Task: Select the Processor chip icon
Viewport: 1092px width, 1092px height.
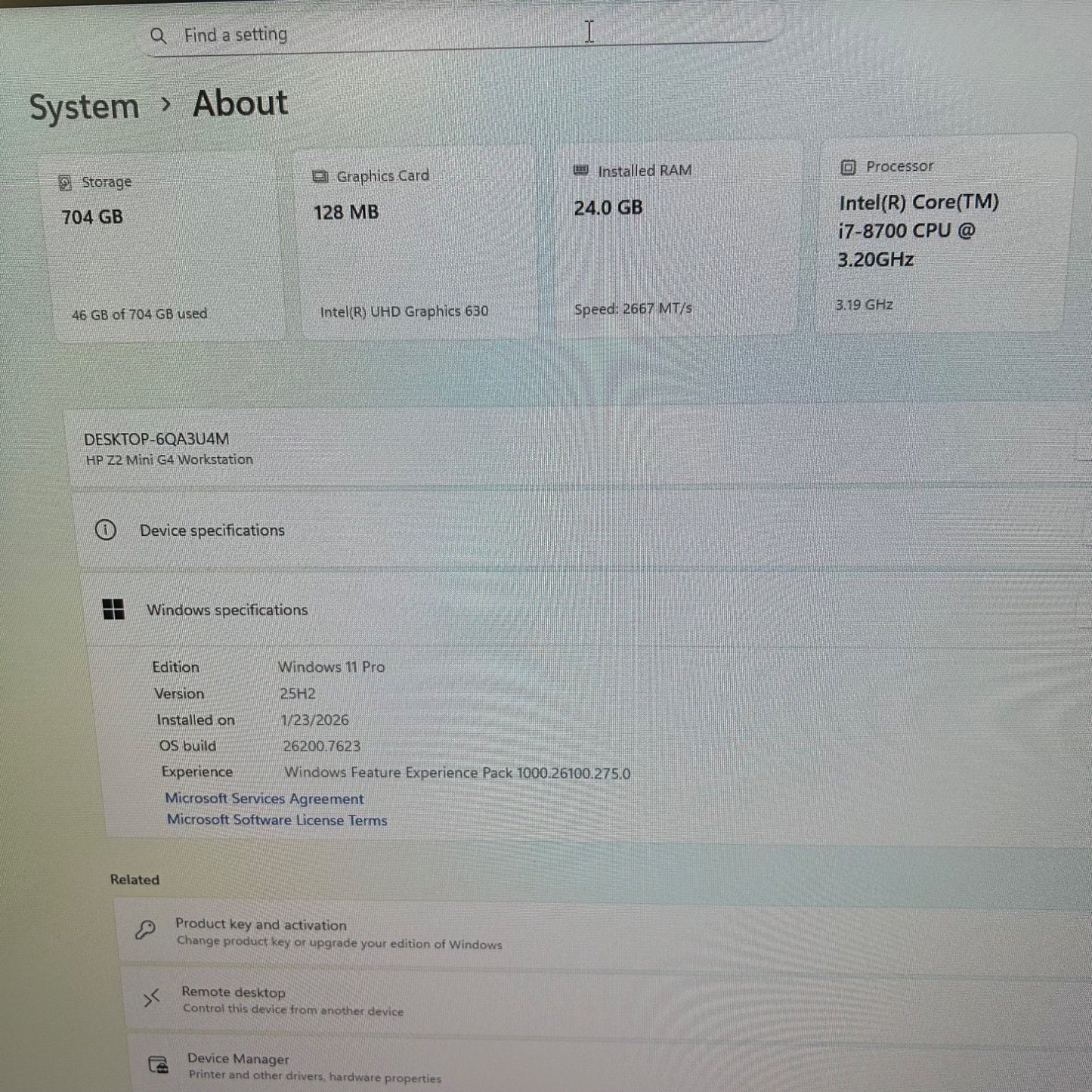Action: 848,166
